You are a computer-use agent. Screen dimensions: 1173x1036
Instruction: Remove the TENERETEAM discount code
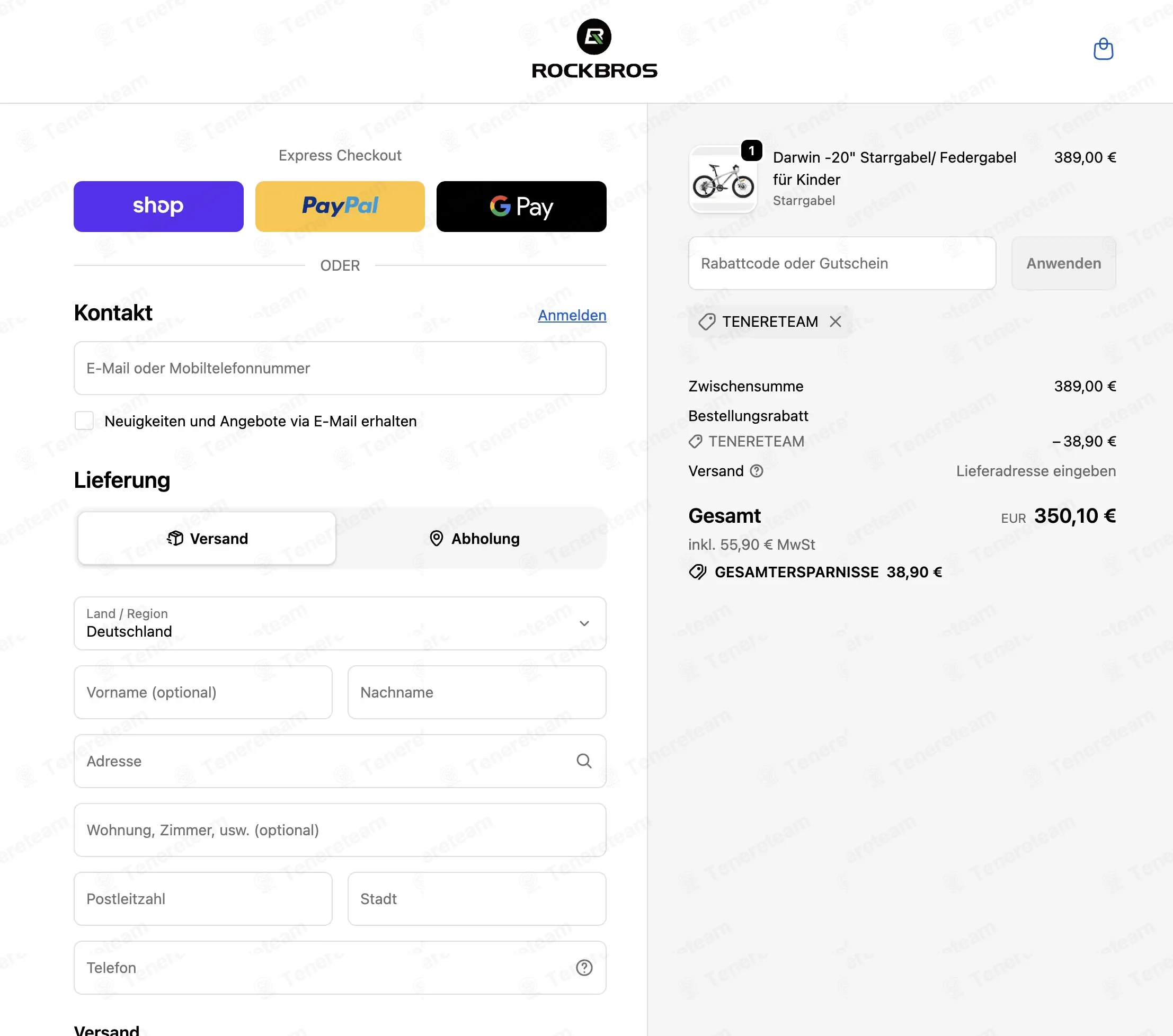pyautogui.click(x=836, y=322)
